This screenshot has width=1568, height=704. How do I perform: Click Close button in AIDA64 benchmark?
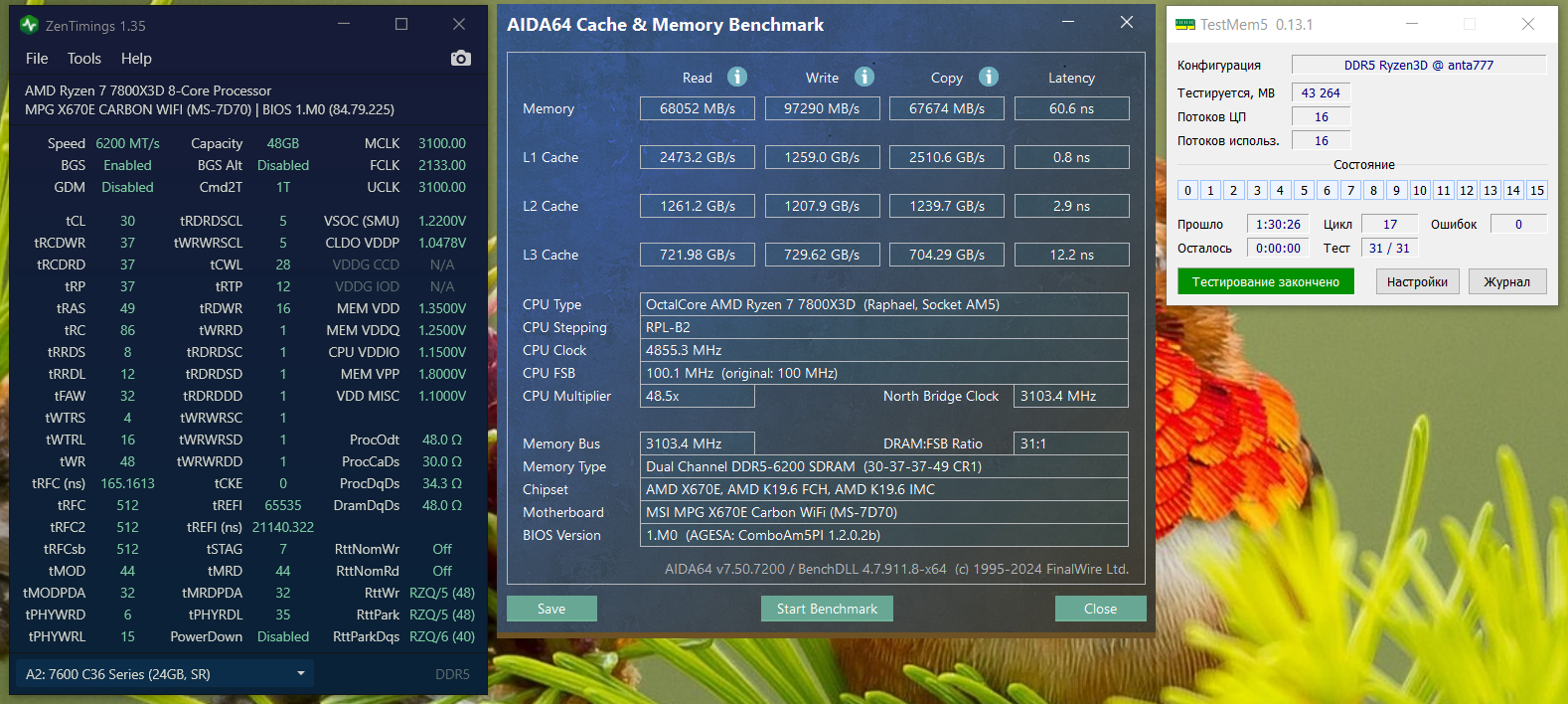pyautogui.click(x=1100, y=609)
